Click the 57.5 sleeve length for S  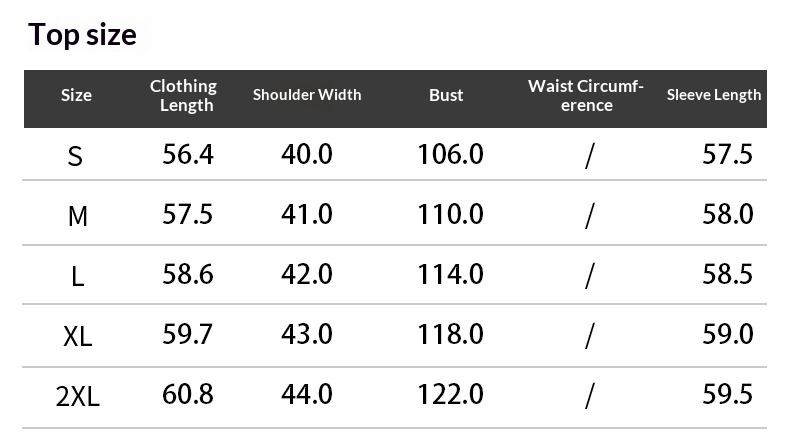[x=728, y=154]
